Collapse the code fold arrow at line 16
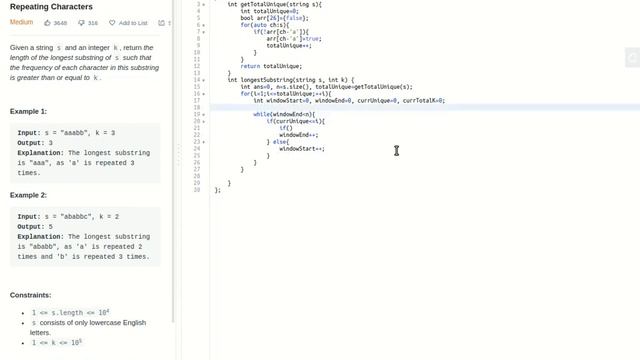The image size is (640, 360). point(204,94)
